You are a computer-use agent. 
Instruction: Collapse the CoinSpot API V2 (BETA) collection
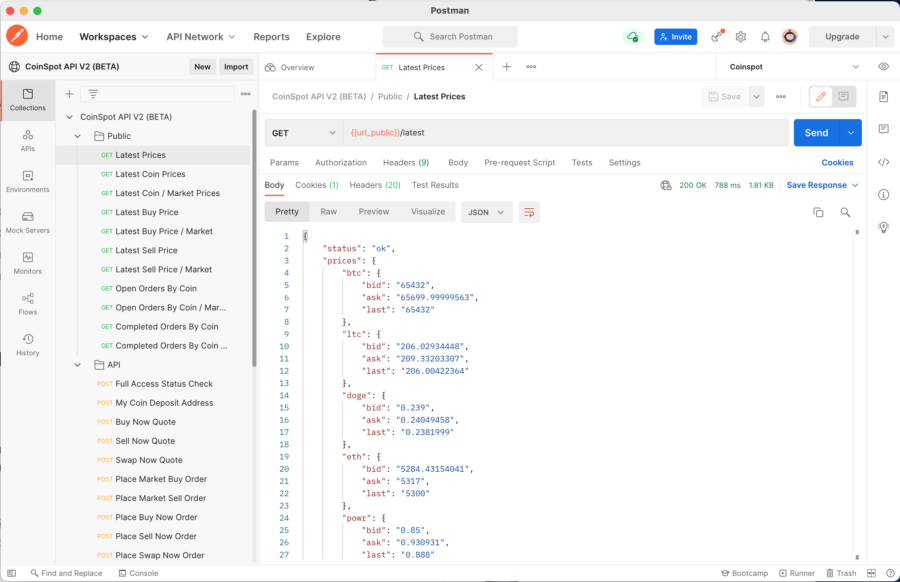click(x=69, y=117)
